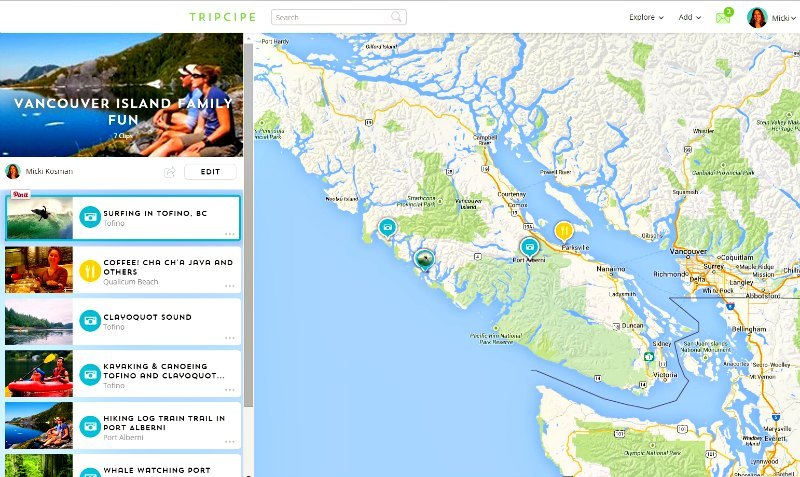Open the Micki Kosman profile link
The height and width of the screenshot is (477, 800).
click(50, 172)
